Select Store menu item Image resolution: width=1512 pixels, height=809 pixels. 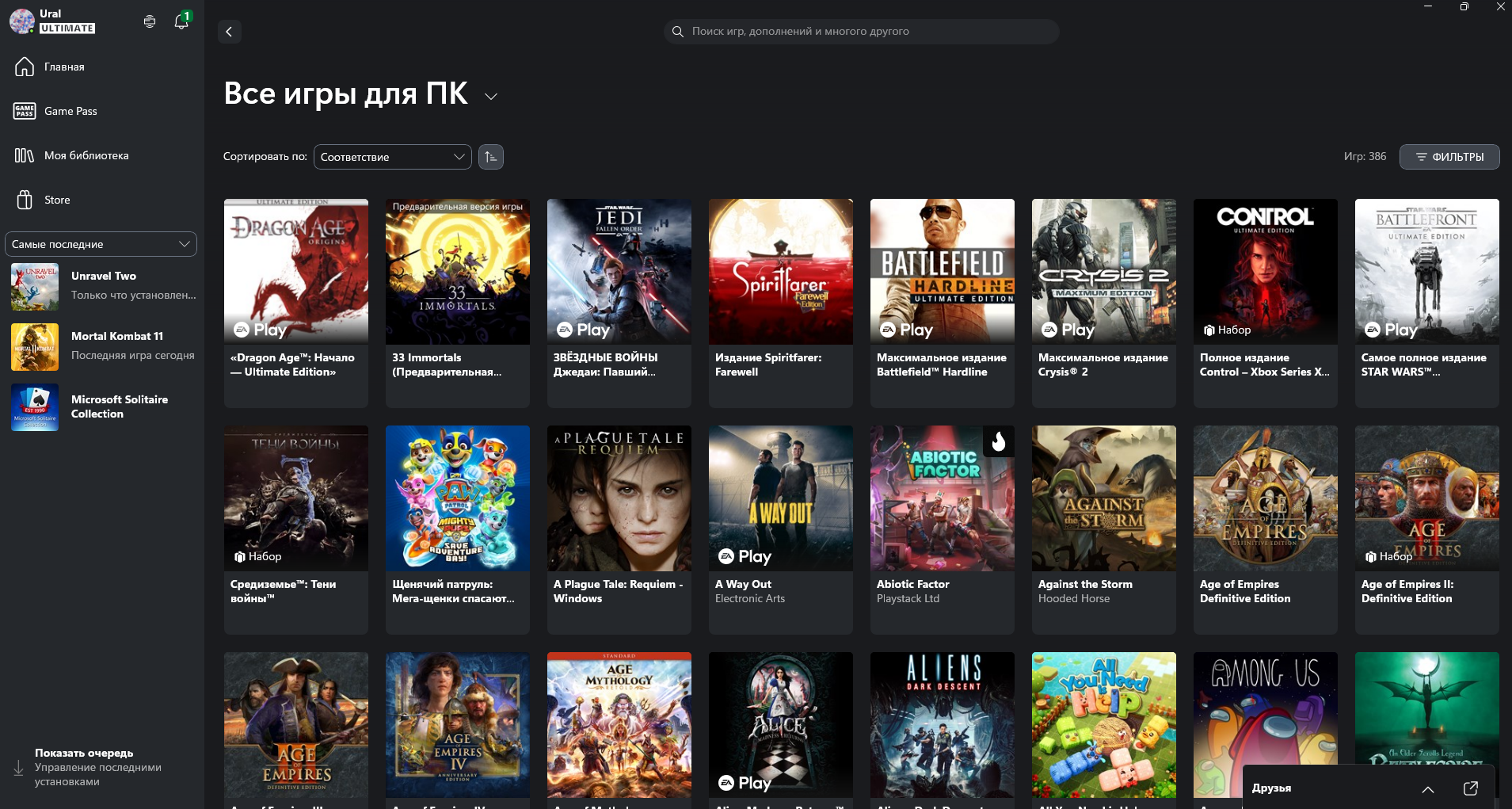coord(57,200)
